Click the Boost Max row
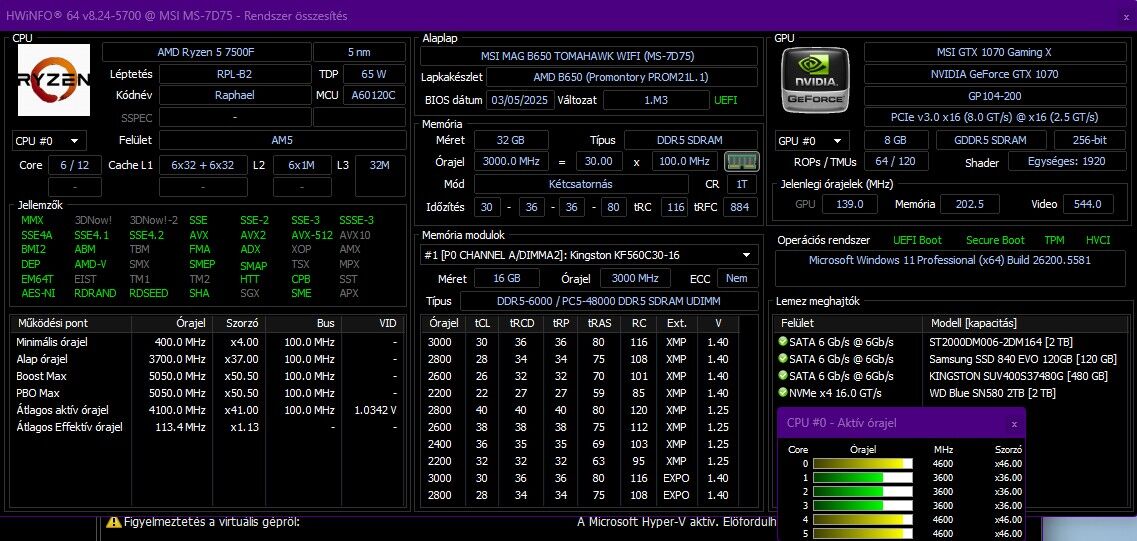 point(207,376)
